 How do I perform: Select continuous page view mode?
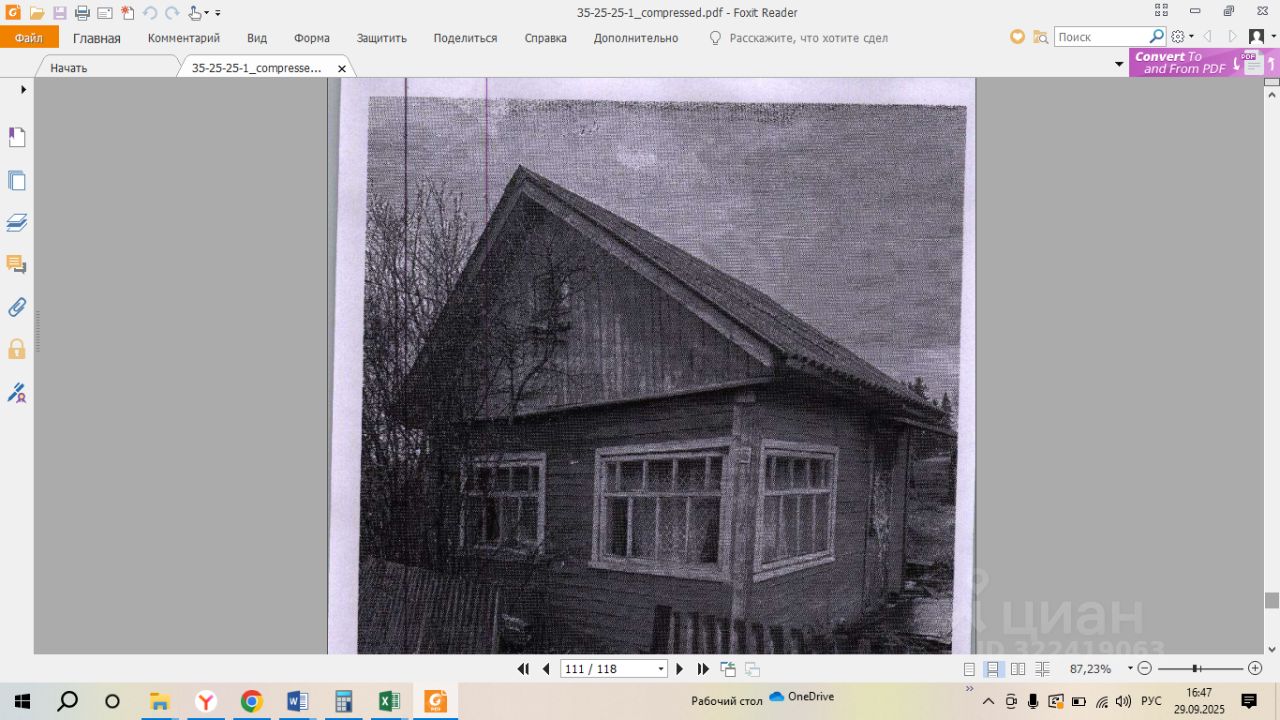tap(993, 669)
